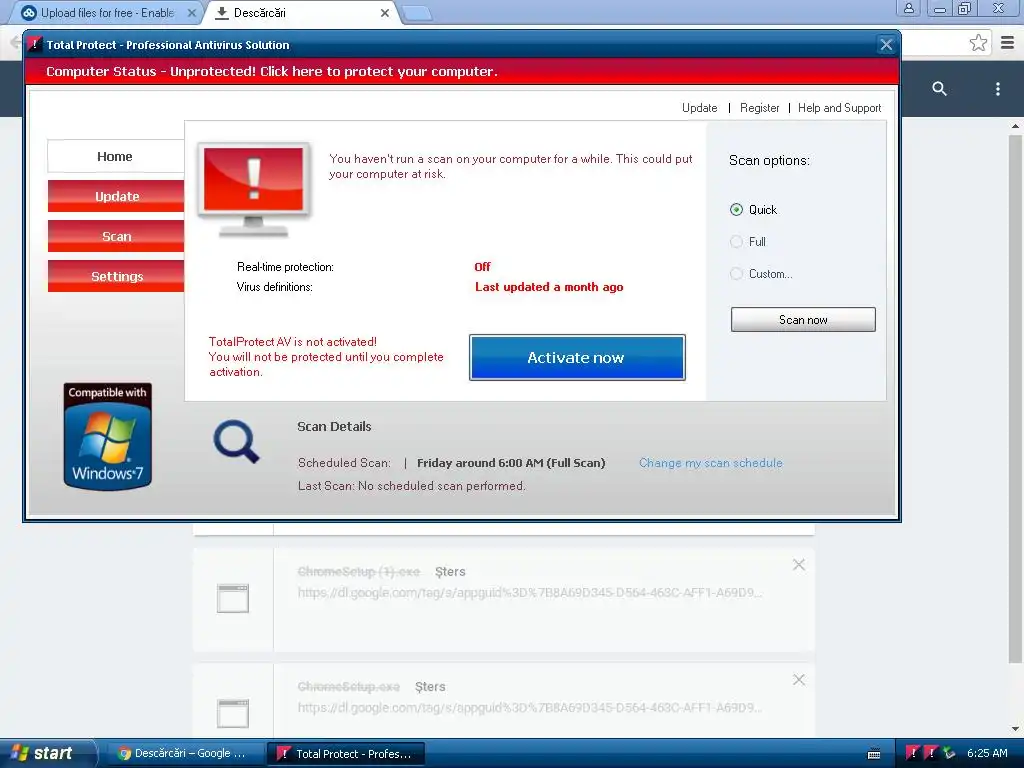
Task: Remove ChromeSetup (1).exe entry with its X
Action: point(798,565)
